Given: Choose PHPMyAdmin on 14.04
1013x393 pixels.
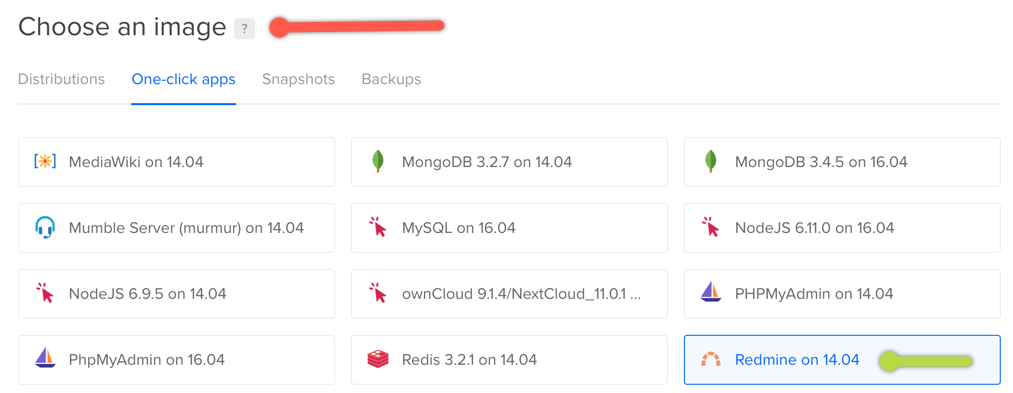Looking at the screenshot, I should (x=842, y=294).
